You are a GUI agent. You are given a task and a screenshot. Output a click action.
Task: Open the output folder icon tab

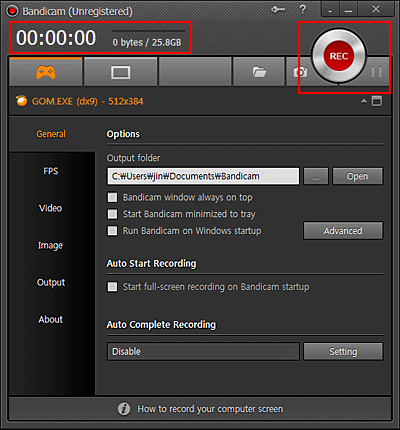coord(259,72)
